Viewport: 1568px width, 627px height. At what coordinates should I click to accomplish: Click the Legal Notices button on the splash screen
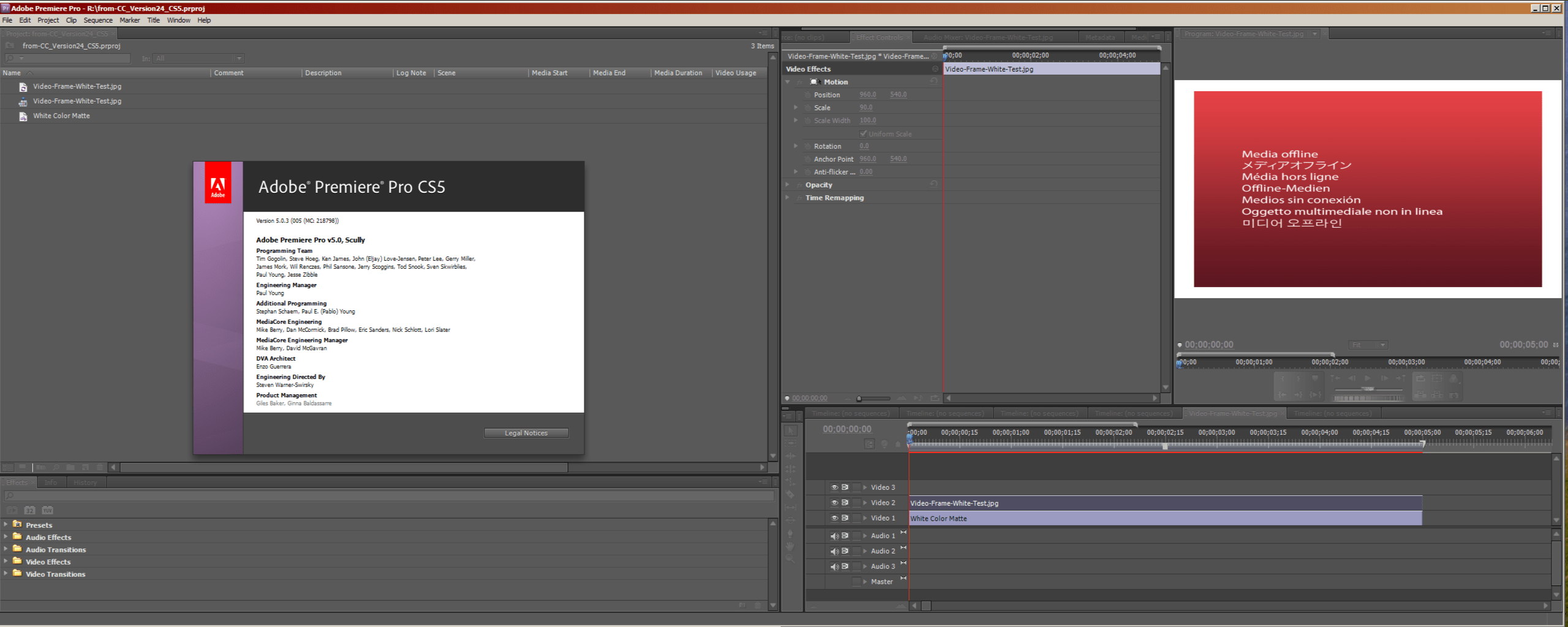point(526,433)
